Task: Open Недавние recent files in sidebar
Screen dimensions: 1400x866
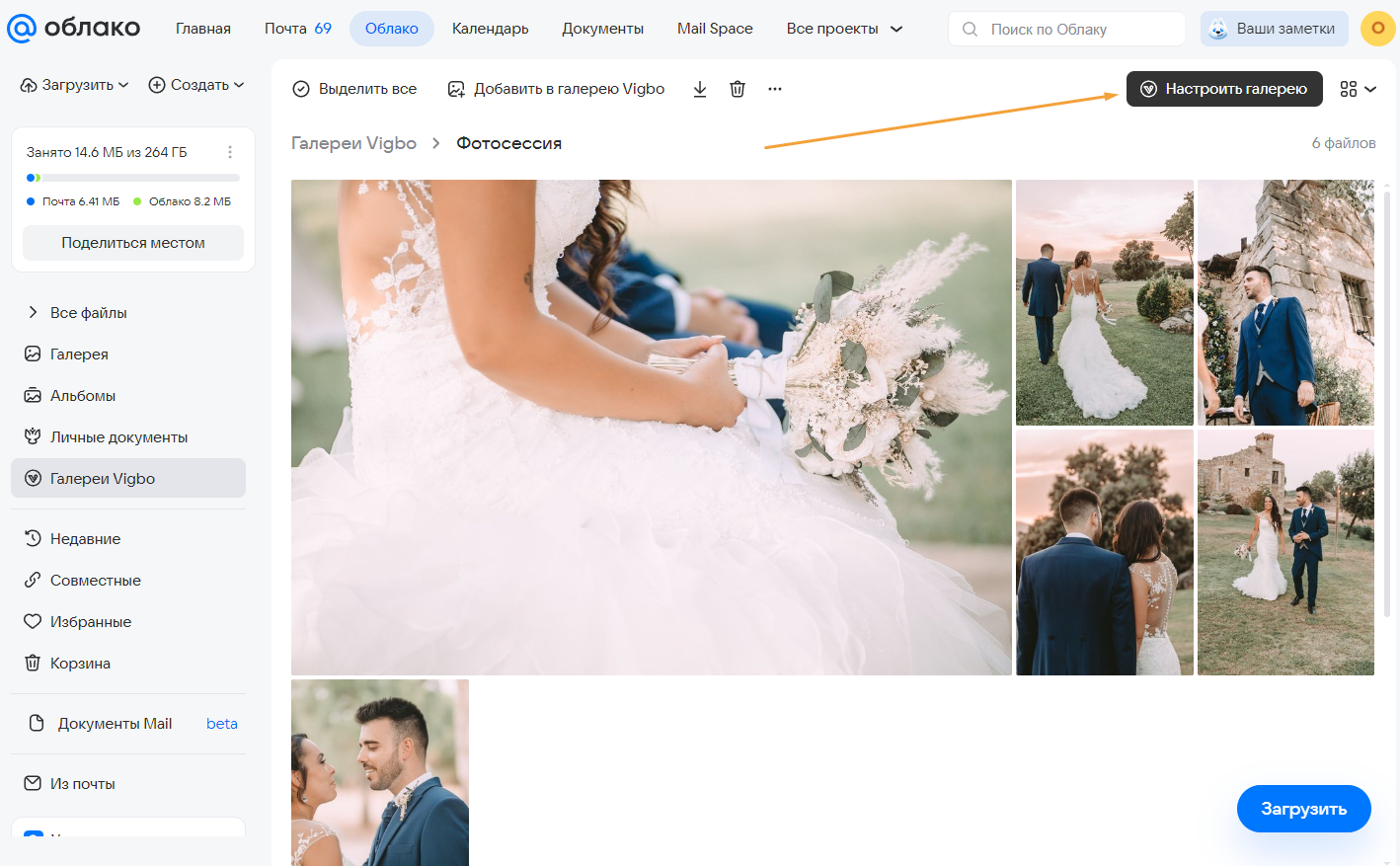Action: click(85, 539)
